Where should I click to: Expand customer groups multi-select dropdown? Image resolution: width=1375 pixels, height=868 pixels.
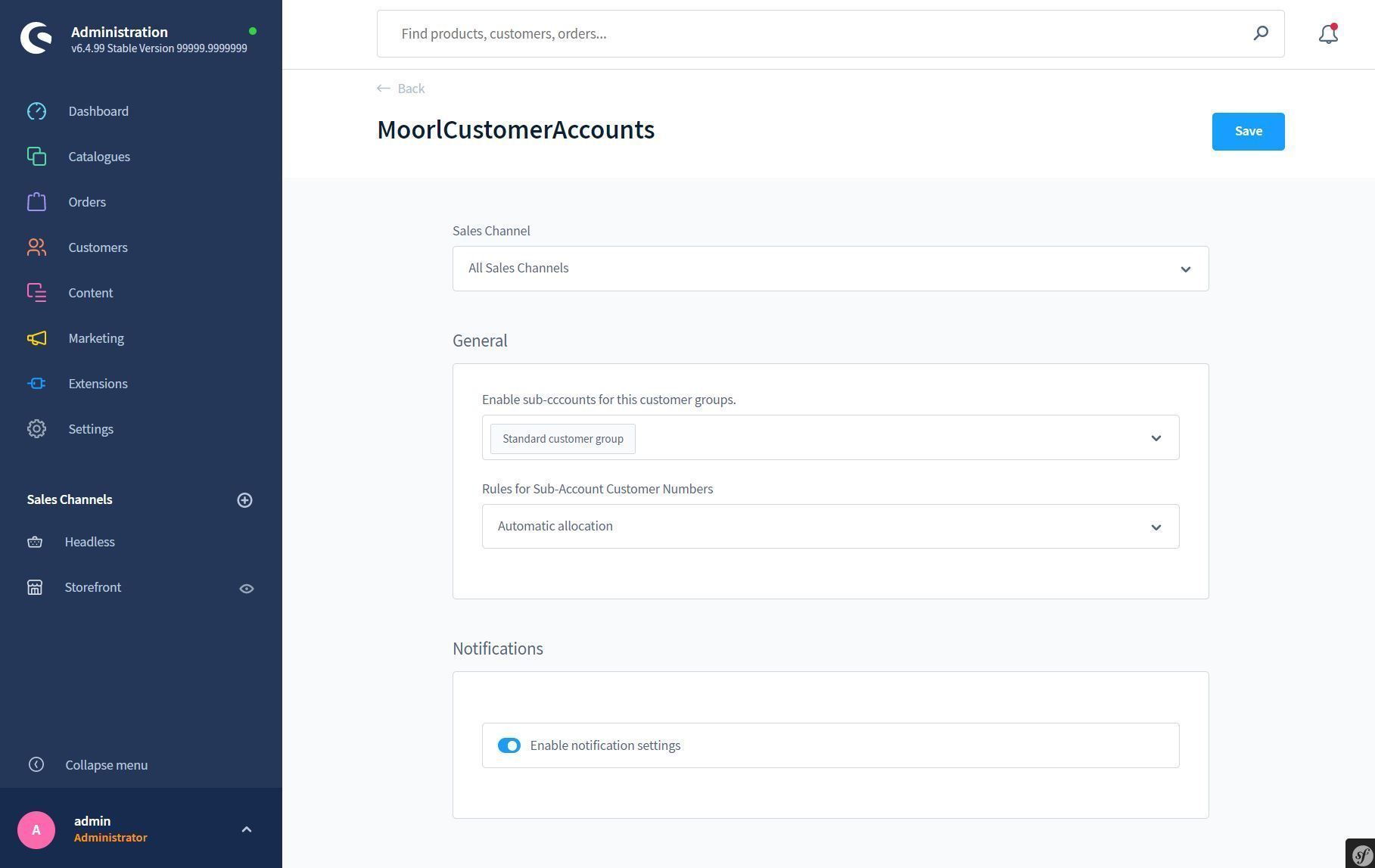pyautogui.click(x=1156, y=438)
